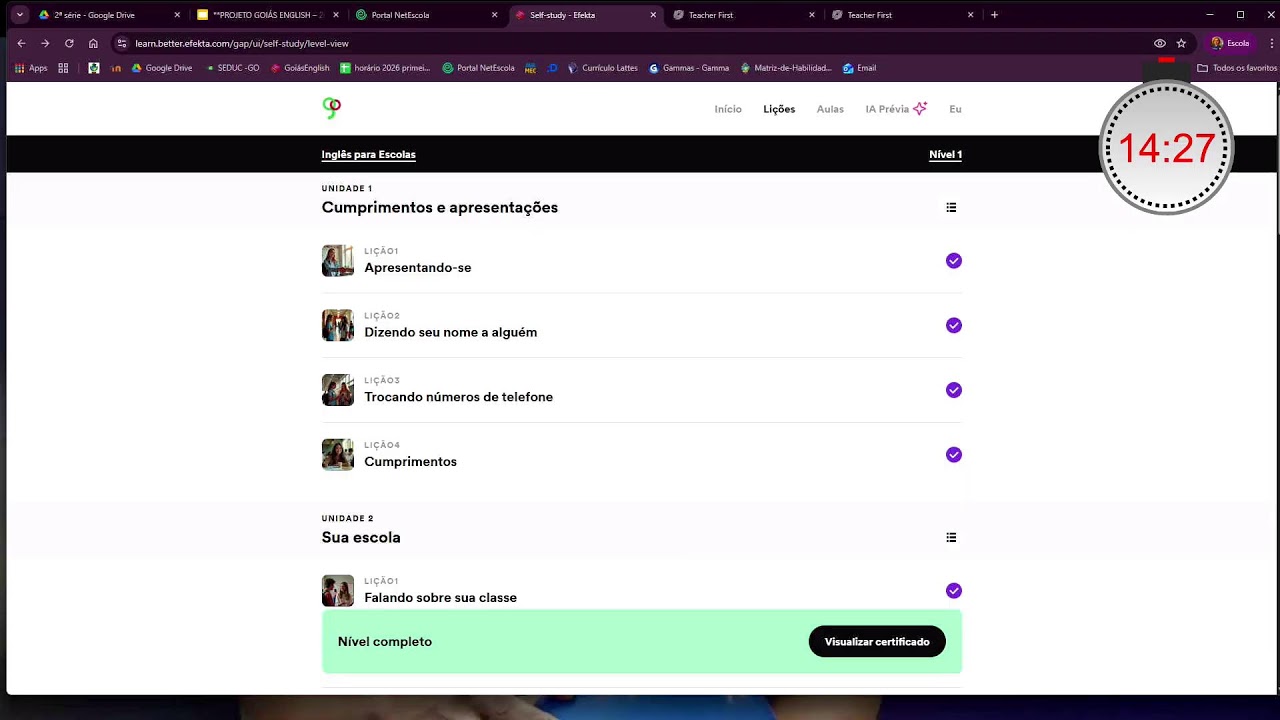
Task: Click checkmark for Falando sobre sua classe
Action: click(x=954, y=591)
